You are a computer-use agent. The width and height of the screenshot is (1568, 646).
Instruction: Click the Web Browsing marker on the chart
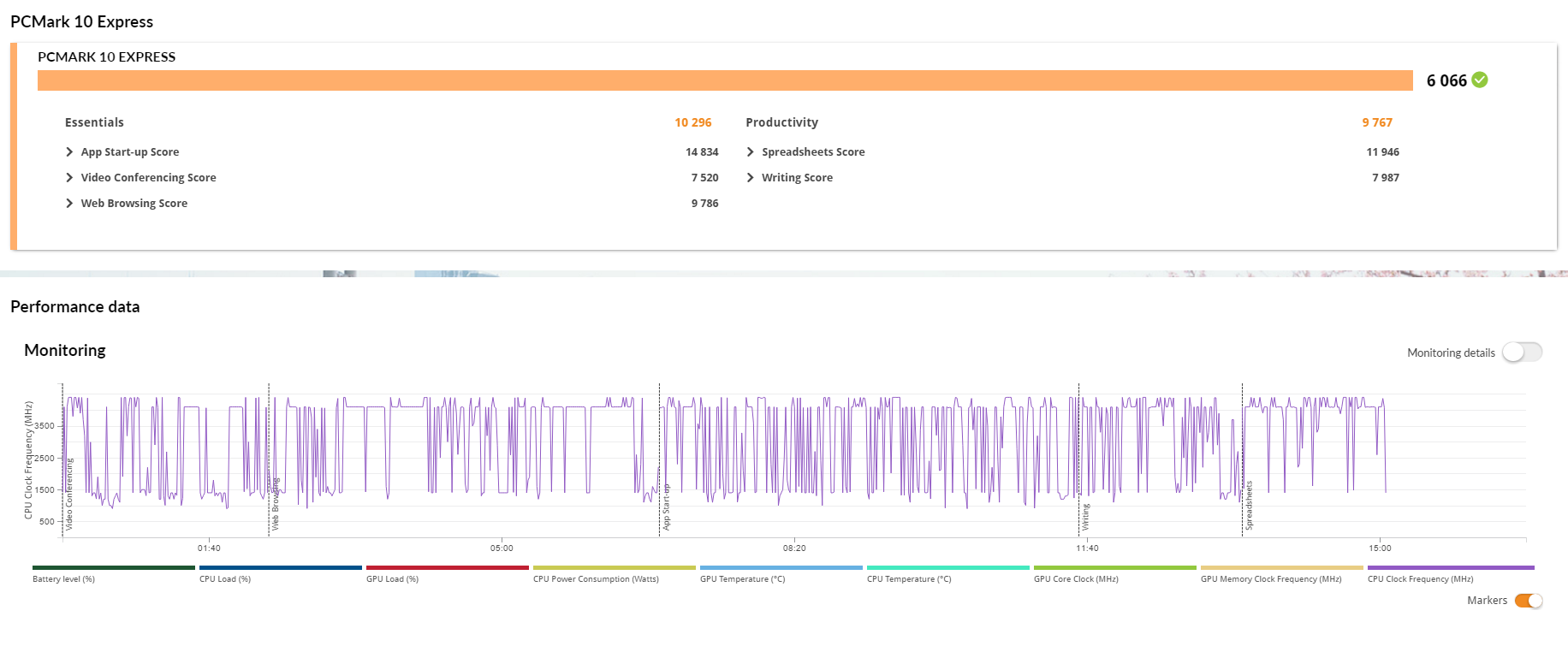click(x=276, y=504)
